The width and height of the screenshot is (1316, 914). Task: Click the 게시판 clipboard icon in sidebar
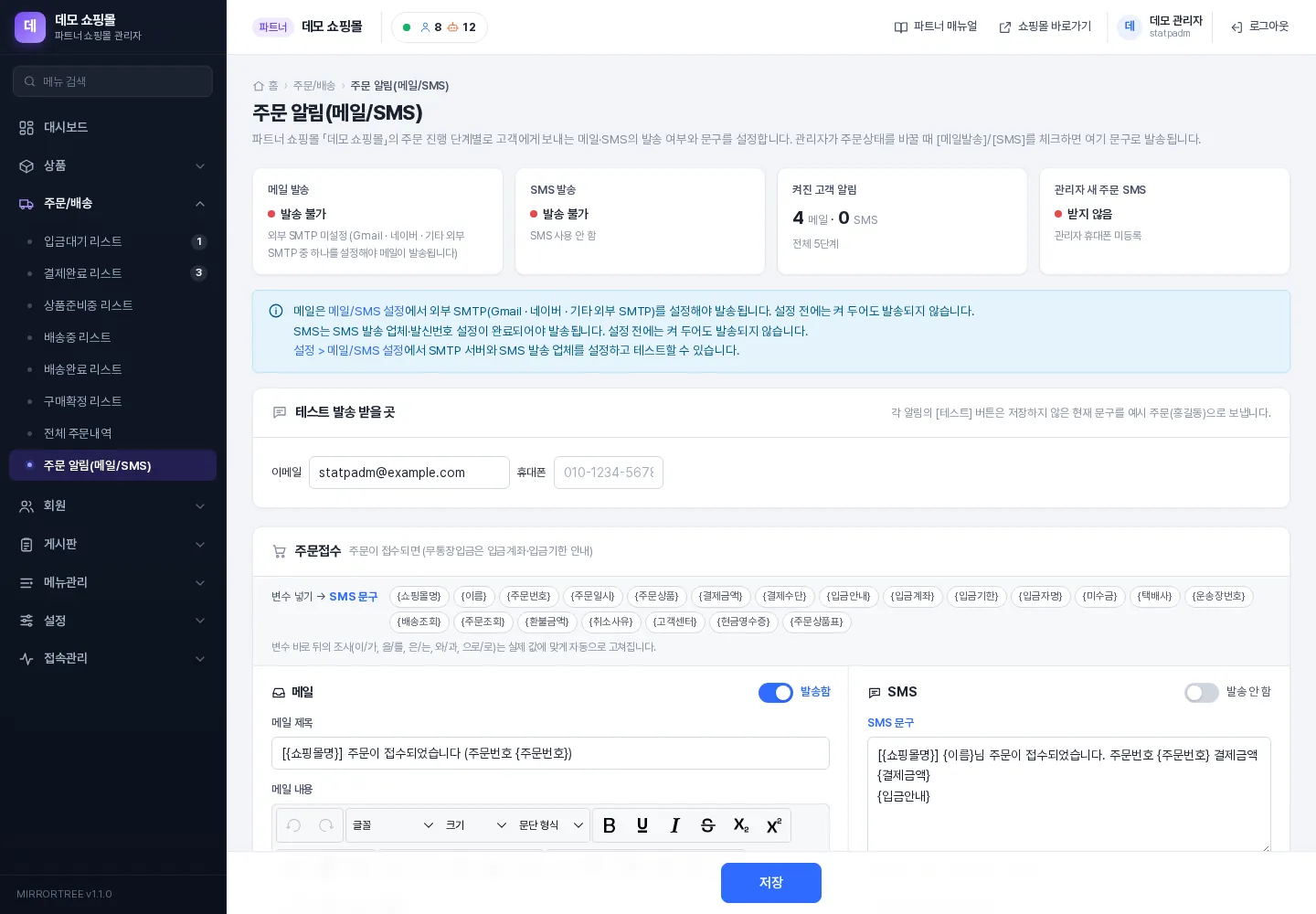[27, 545]
